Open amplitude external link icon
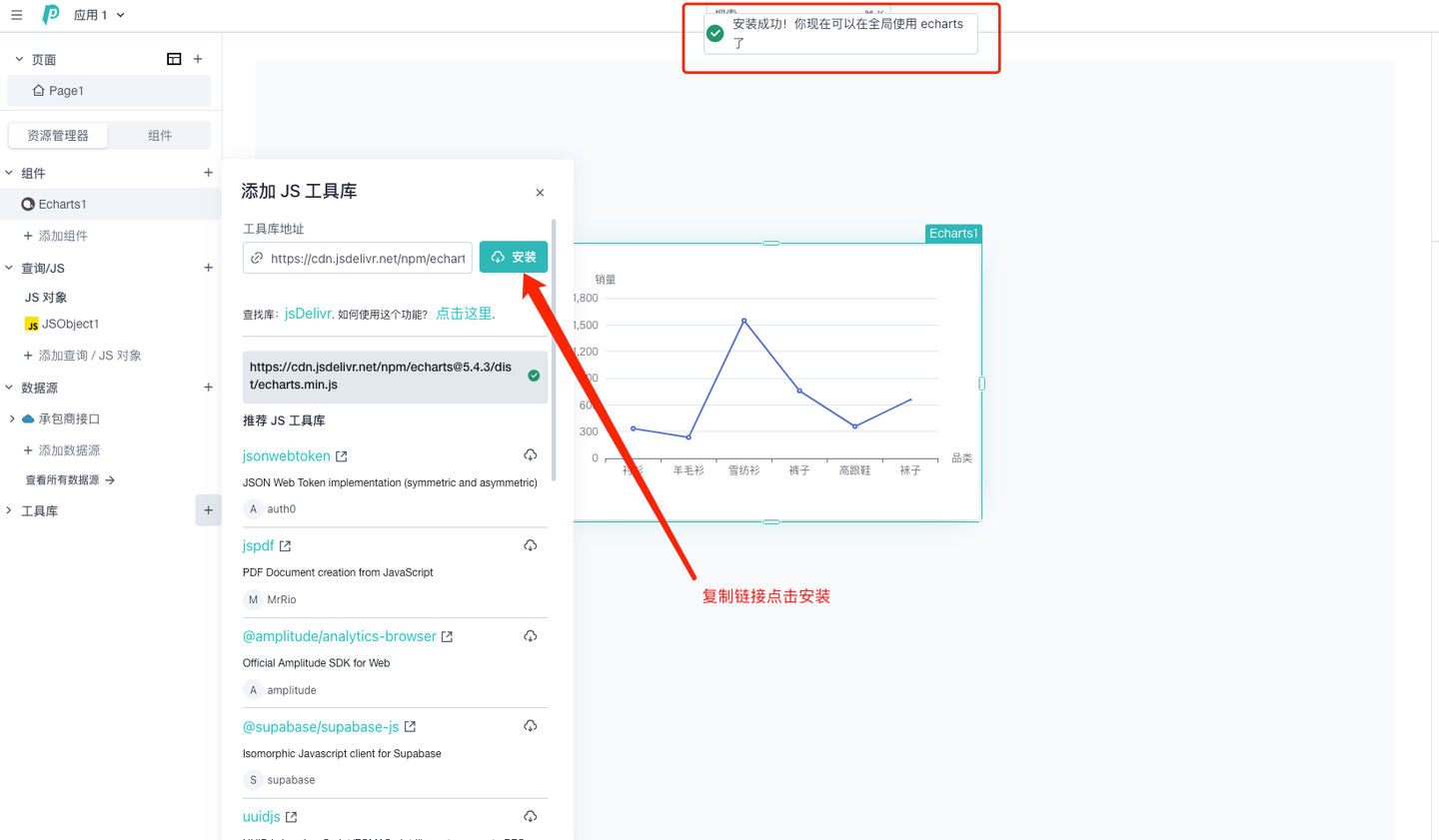 pos(447,636)
